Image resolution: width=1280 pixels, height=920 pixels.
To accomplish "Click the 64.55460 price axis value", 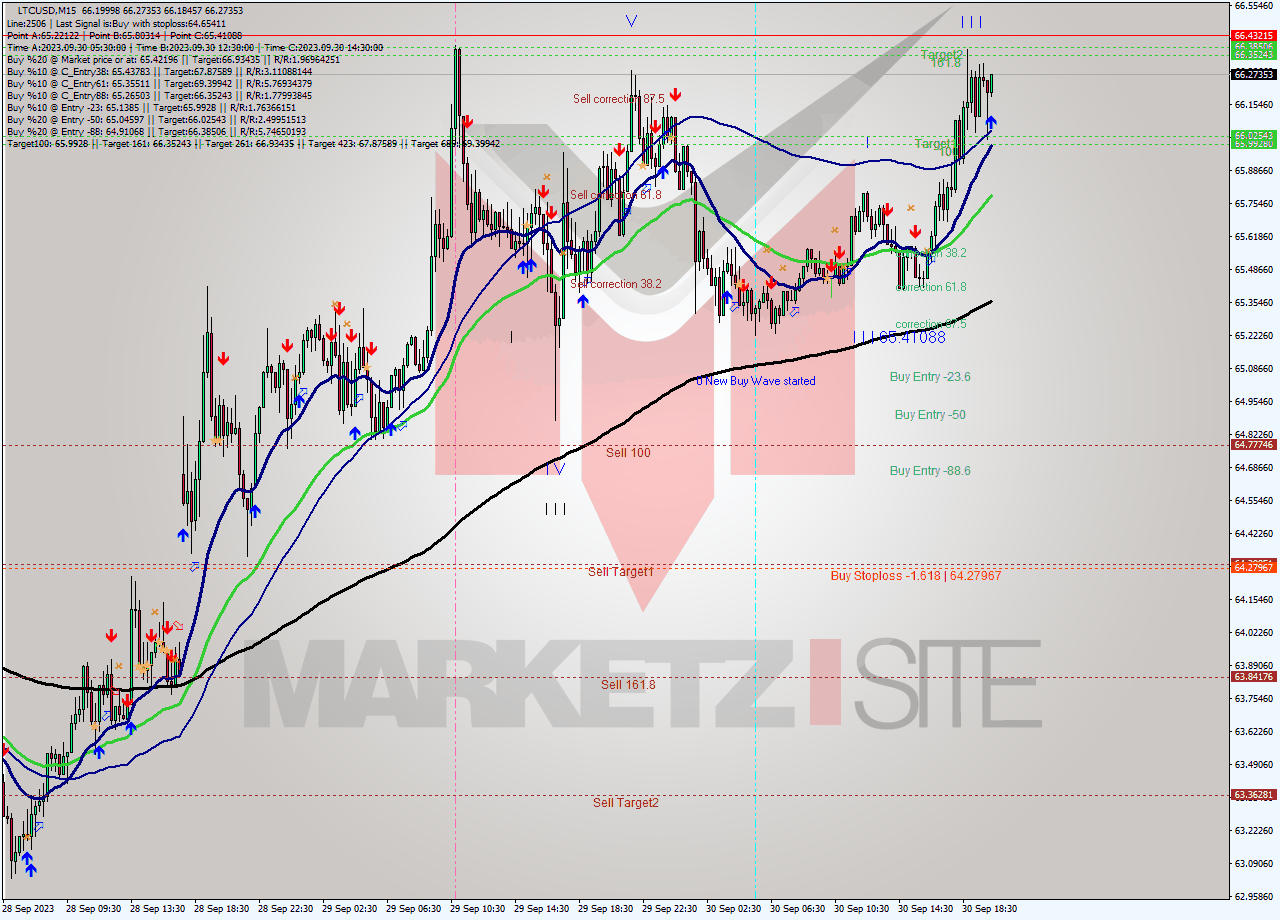I will [x=1253, y=501].
